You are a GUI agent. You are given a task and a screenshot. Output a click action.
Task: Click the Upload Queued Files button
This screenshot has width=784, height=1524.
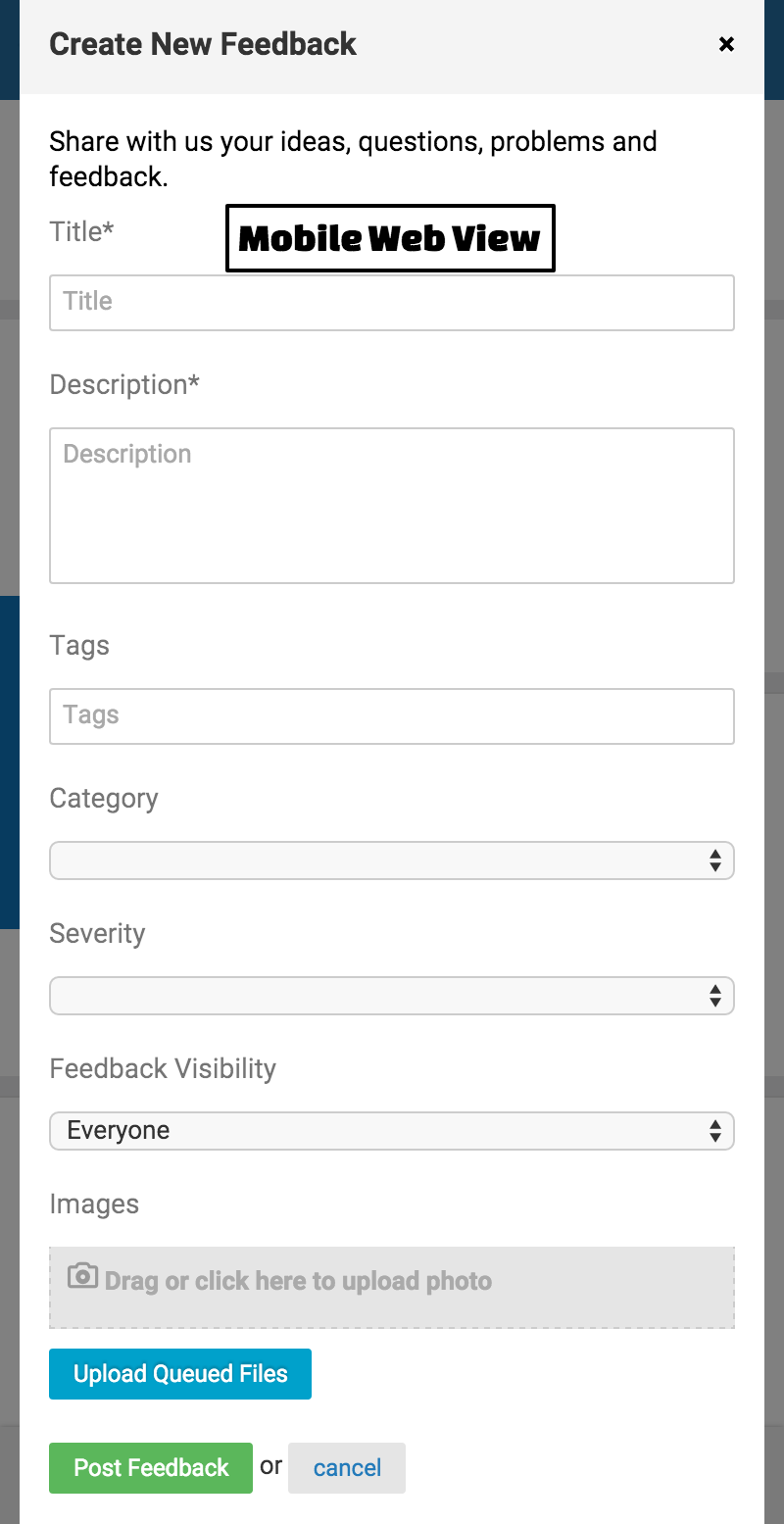(x=180, y=1374)
